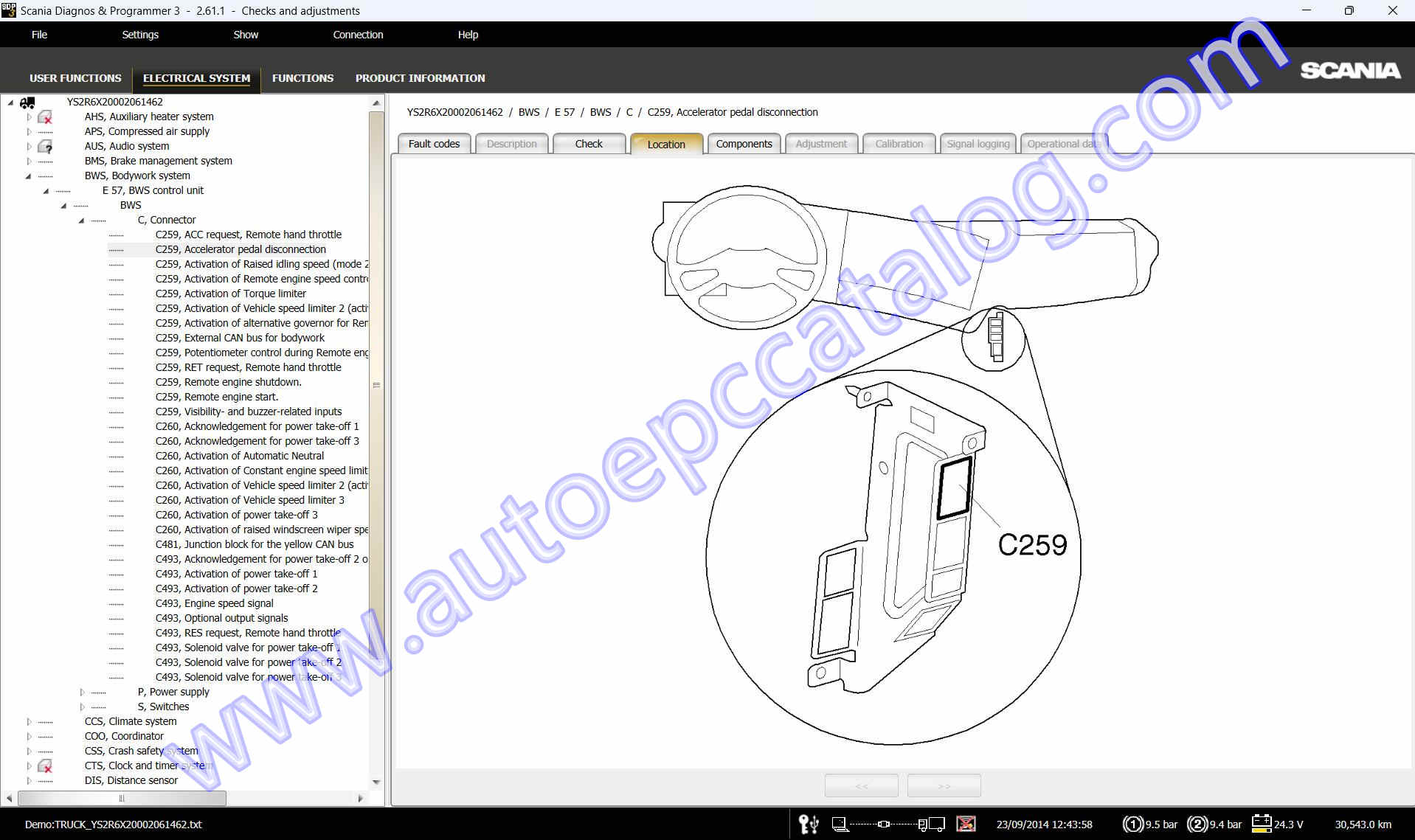
Task: Click the key/USB connection icon in status bar
Action: pos(809,825)
